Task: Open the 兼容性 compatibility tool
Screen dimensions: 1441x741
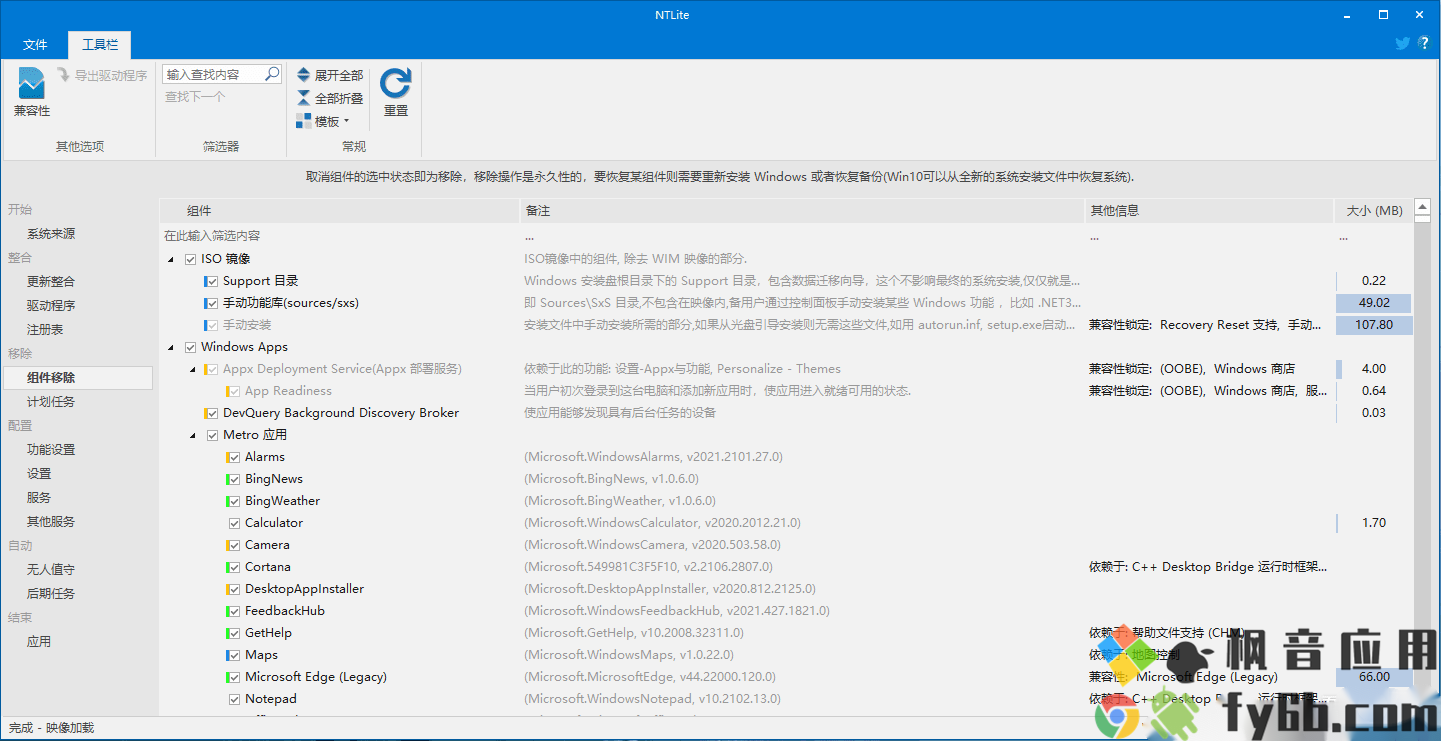Action: click(31, 92)
